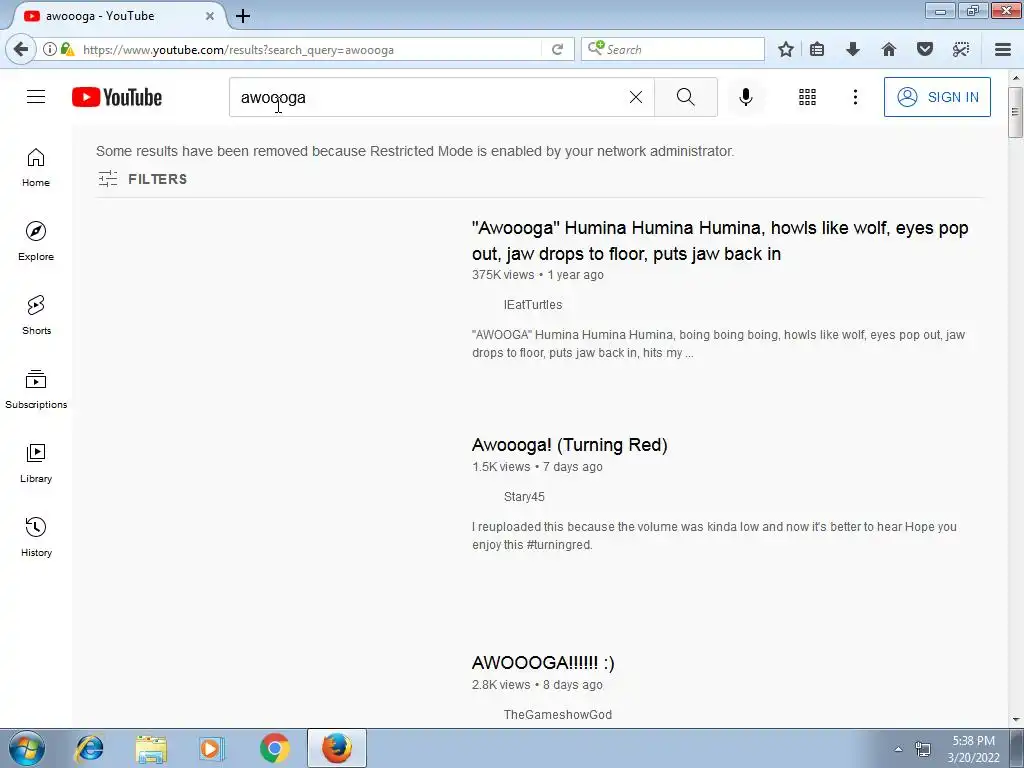Click the browser URL address bar
This screenshot has width=1024, height=768.
pos(310,50)
